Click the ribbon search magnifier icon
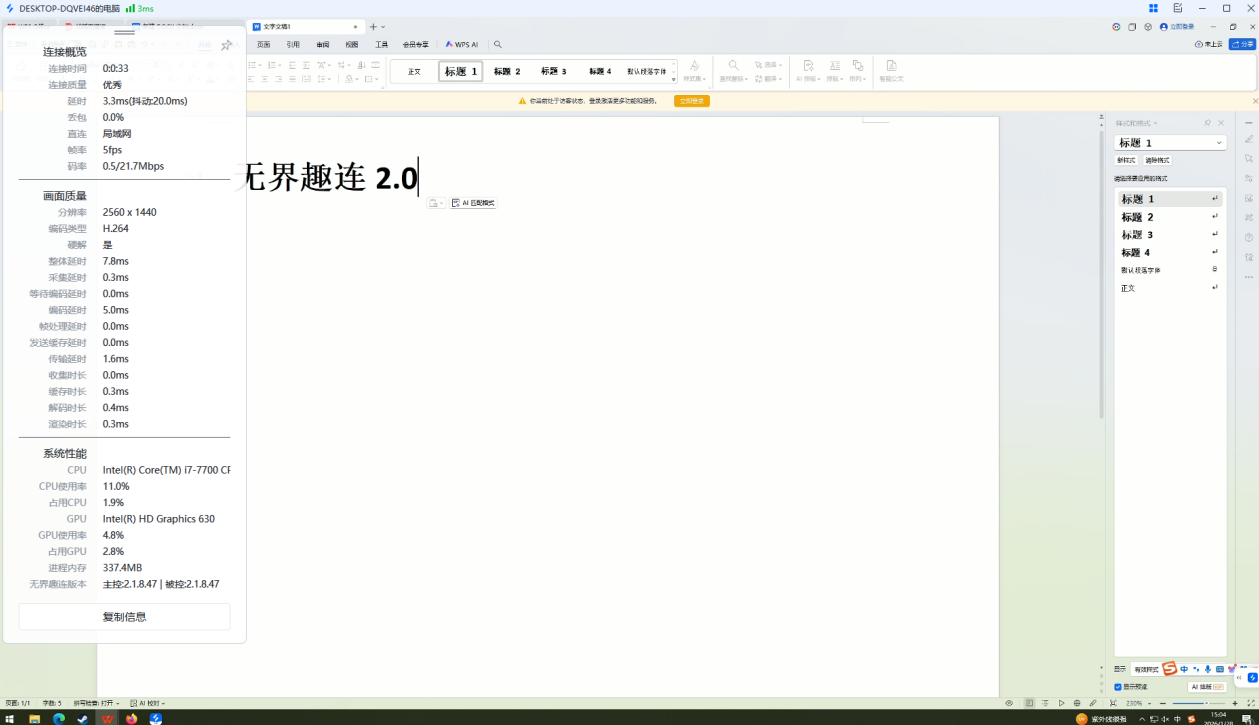 tap(498, 45)
